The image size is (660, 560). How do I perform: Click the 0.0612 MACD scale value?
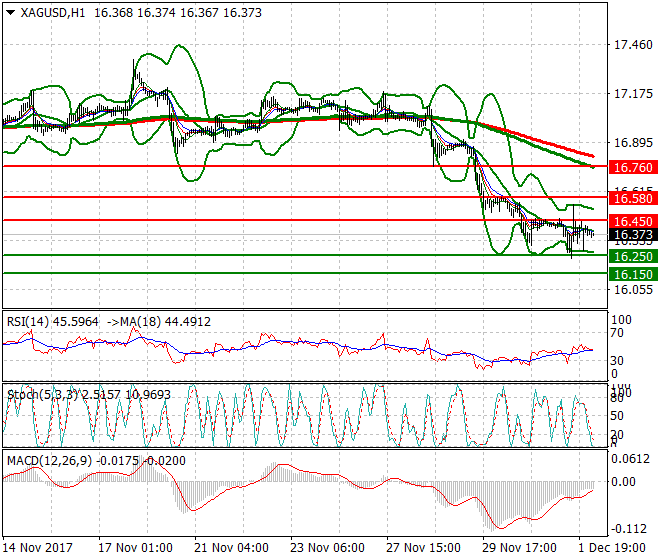click(631, 459)
